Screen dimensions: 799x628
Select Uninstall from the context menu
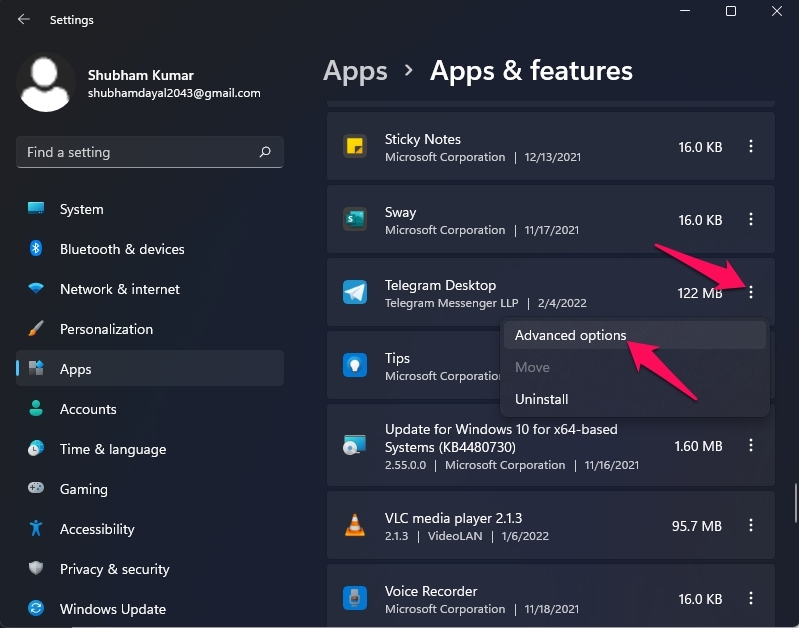[x=634, y=399]
